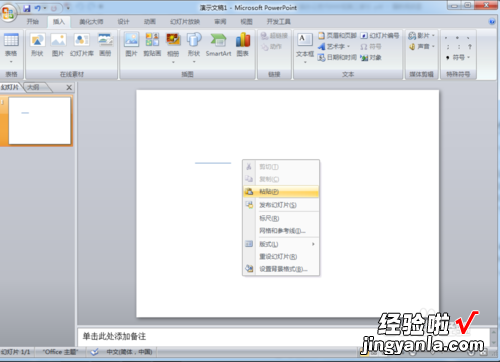Open the 幻灯片库 online slide library

click(x=82, y=44)
